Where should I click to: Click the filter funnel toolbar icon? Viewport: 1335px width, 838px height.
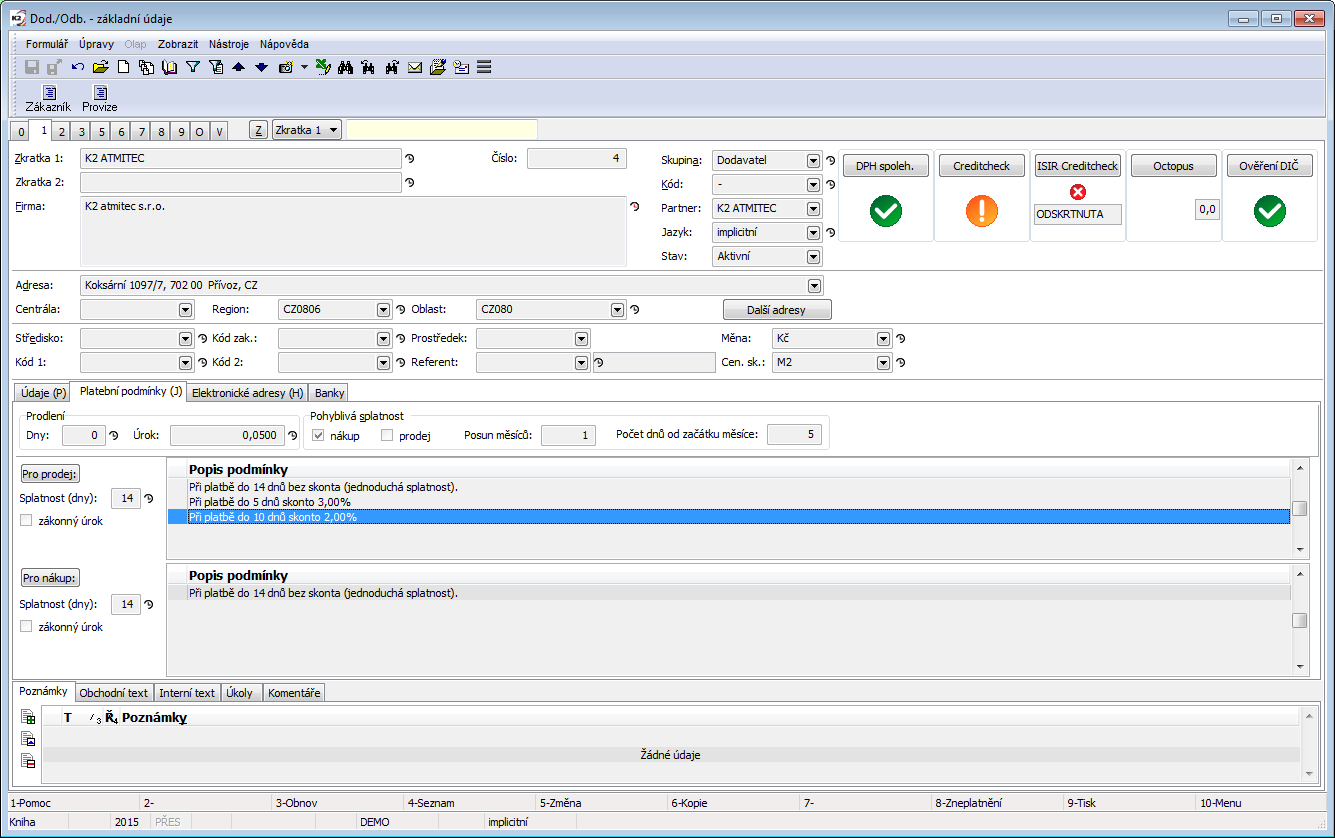pyautogui.click(x=193, y=68)
